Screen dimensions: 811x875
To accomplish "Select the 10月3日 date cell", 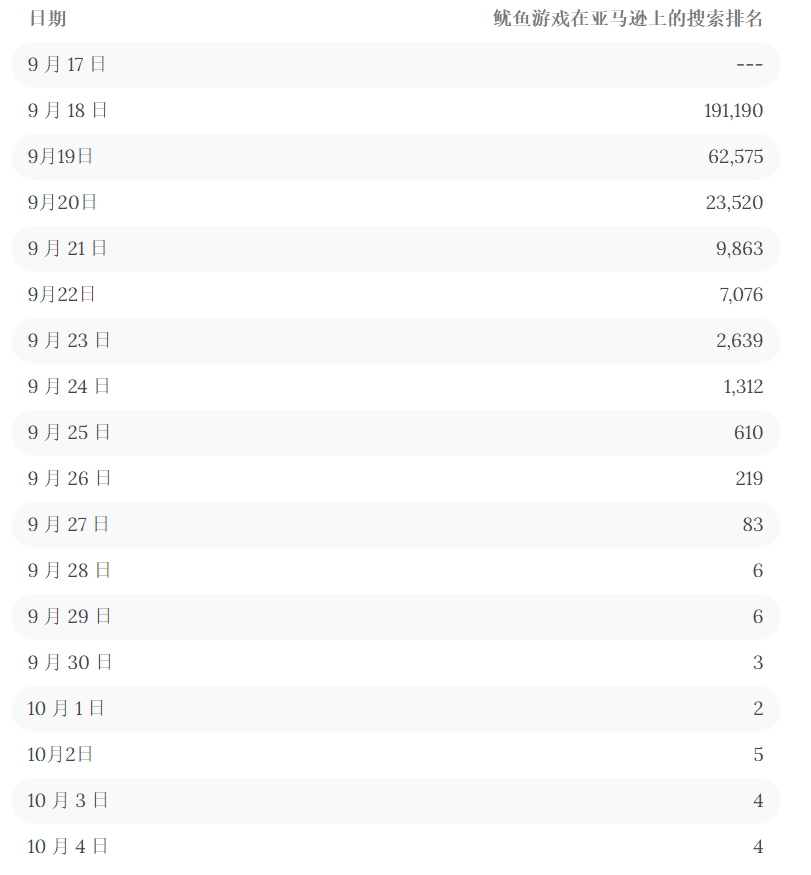I will (x=68, y=801).
